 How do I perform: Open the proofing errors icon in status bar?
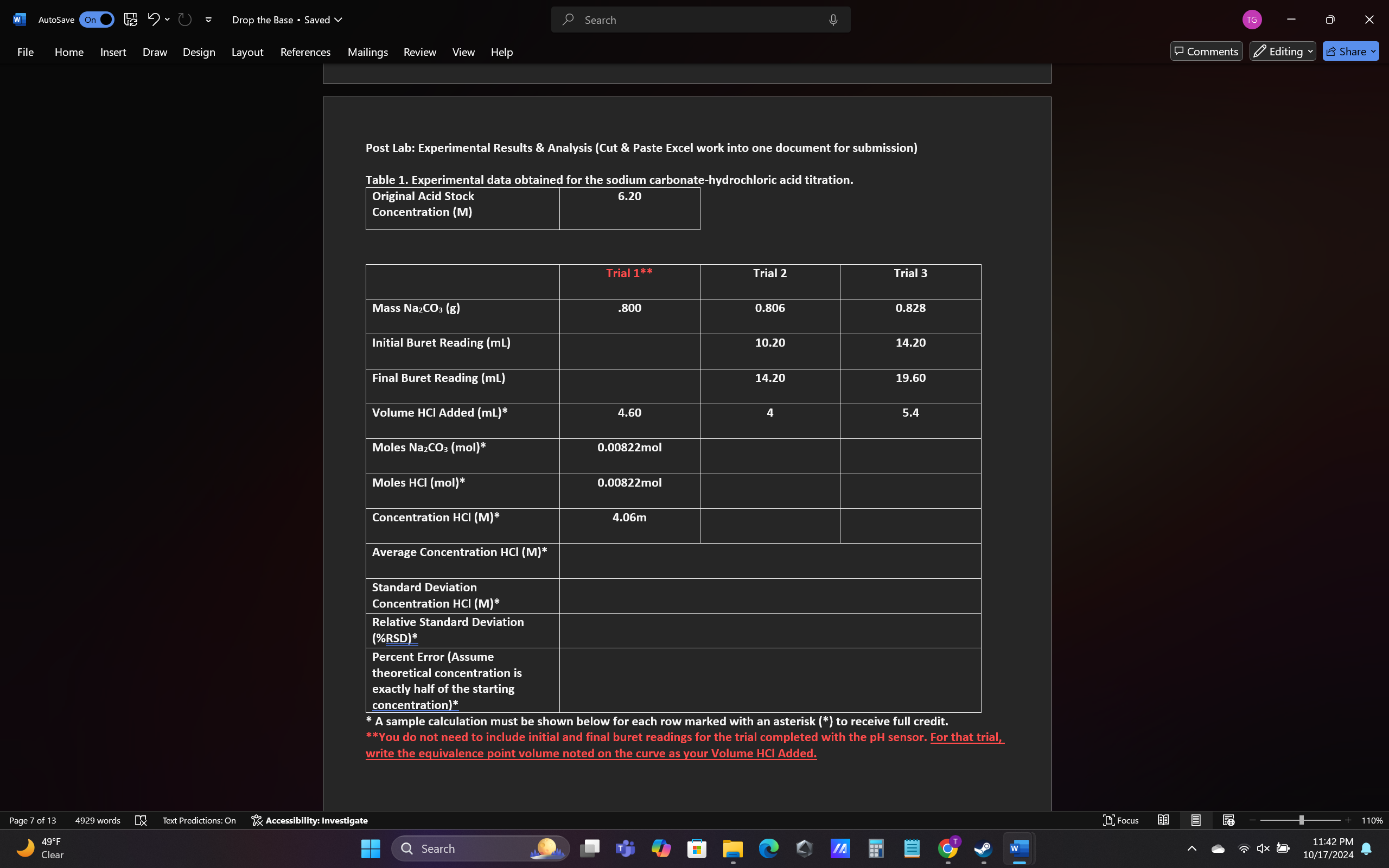[141, 820]
